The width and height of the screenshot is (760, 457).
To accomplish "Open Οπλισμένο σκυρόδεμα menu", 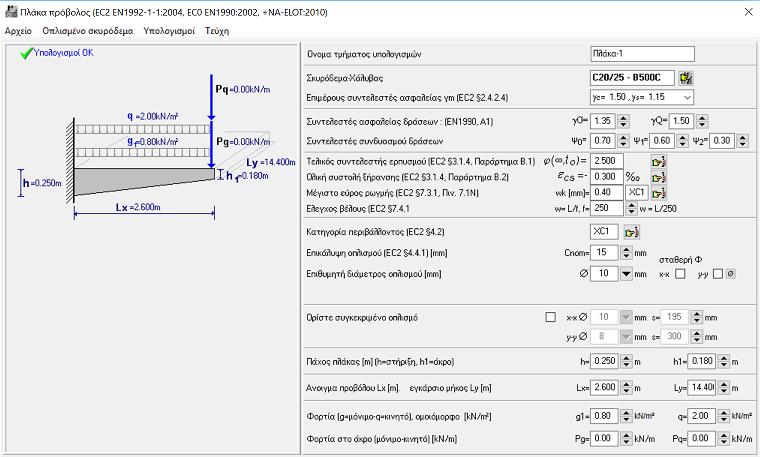I will [88, 31].
